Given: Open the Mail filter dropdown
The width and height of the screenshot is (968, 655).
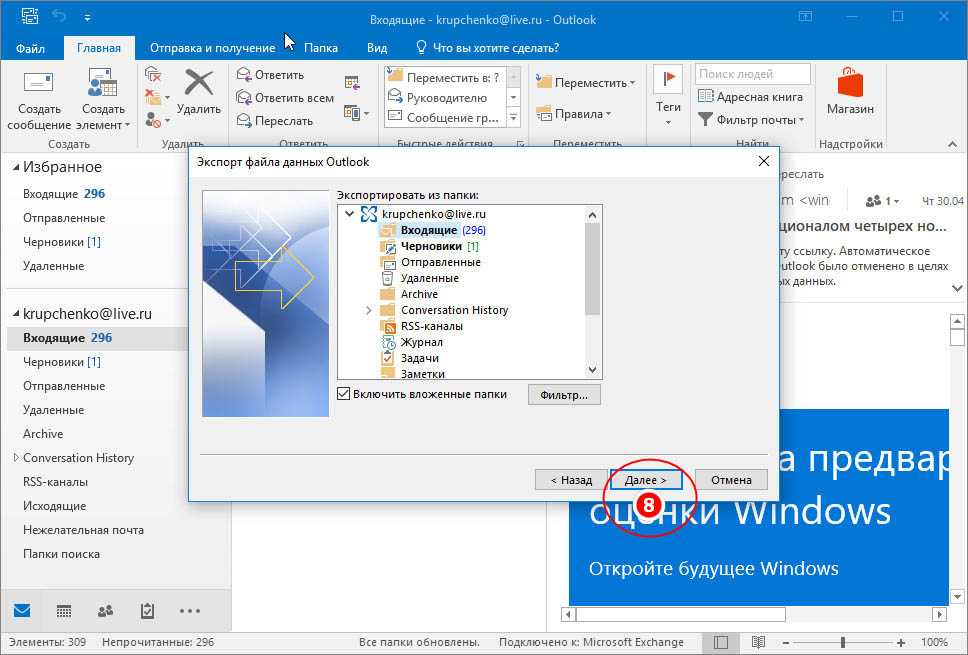Looking at the screenshot, I should click(x=750, y=120).
